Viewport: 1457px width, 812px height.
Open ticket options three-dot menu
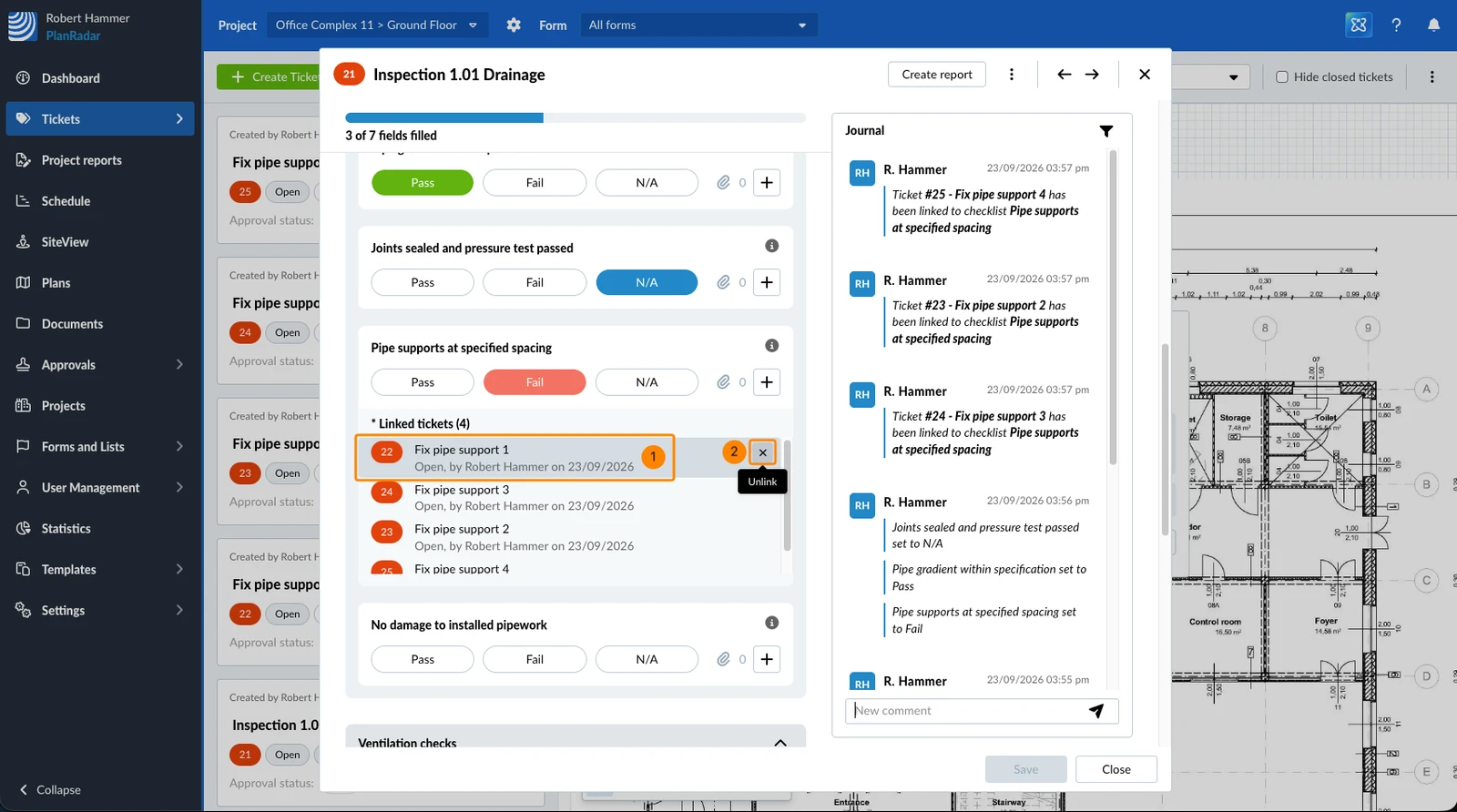[1012, 75]
